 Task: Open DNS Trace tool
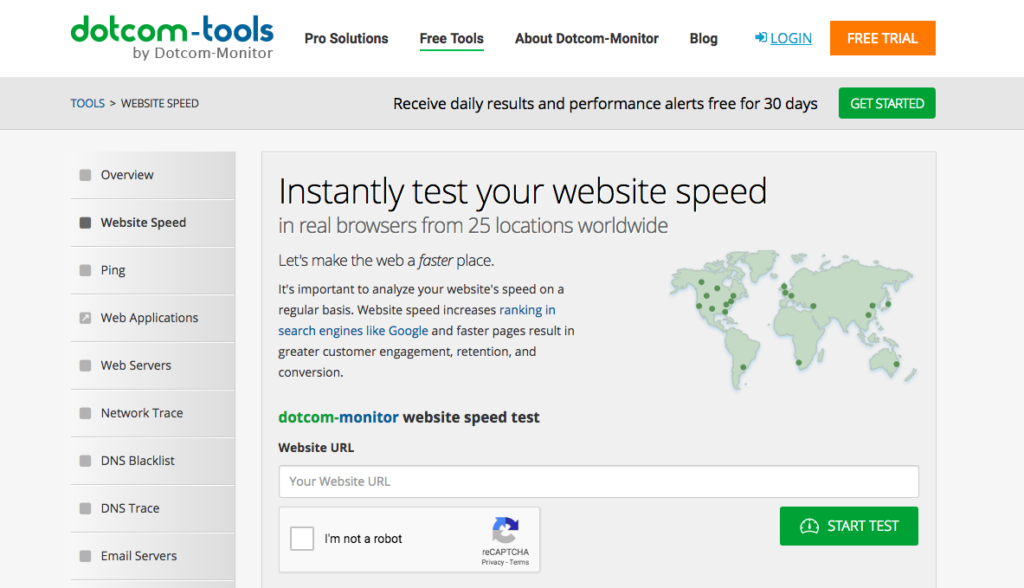coord(153,509)
